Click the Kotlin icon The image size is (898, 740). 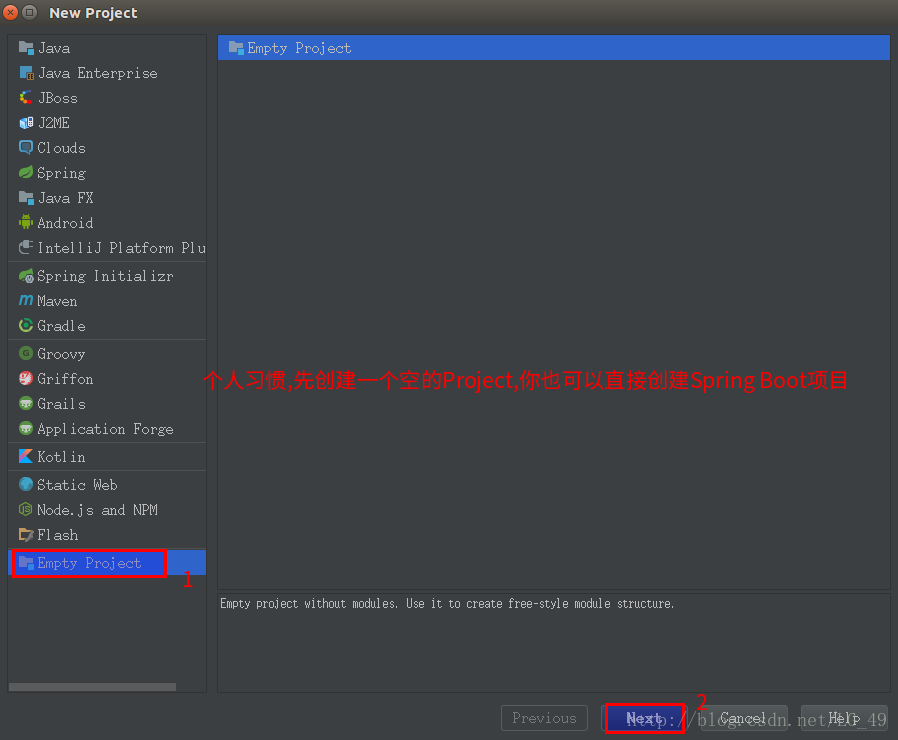26,456
